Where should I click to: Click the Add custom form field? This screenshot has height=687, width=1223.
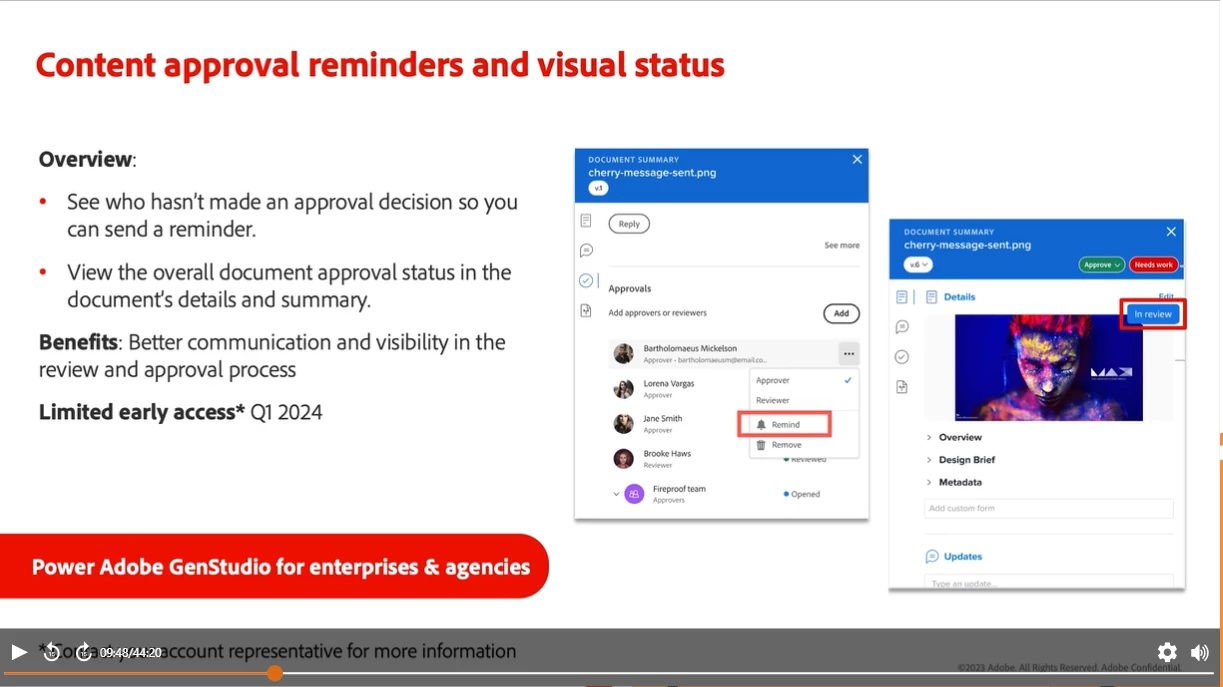(1048, 508)
